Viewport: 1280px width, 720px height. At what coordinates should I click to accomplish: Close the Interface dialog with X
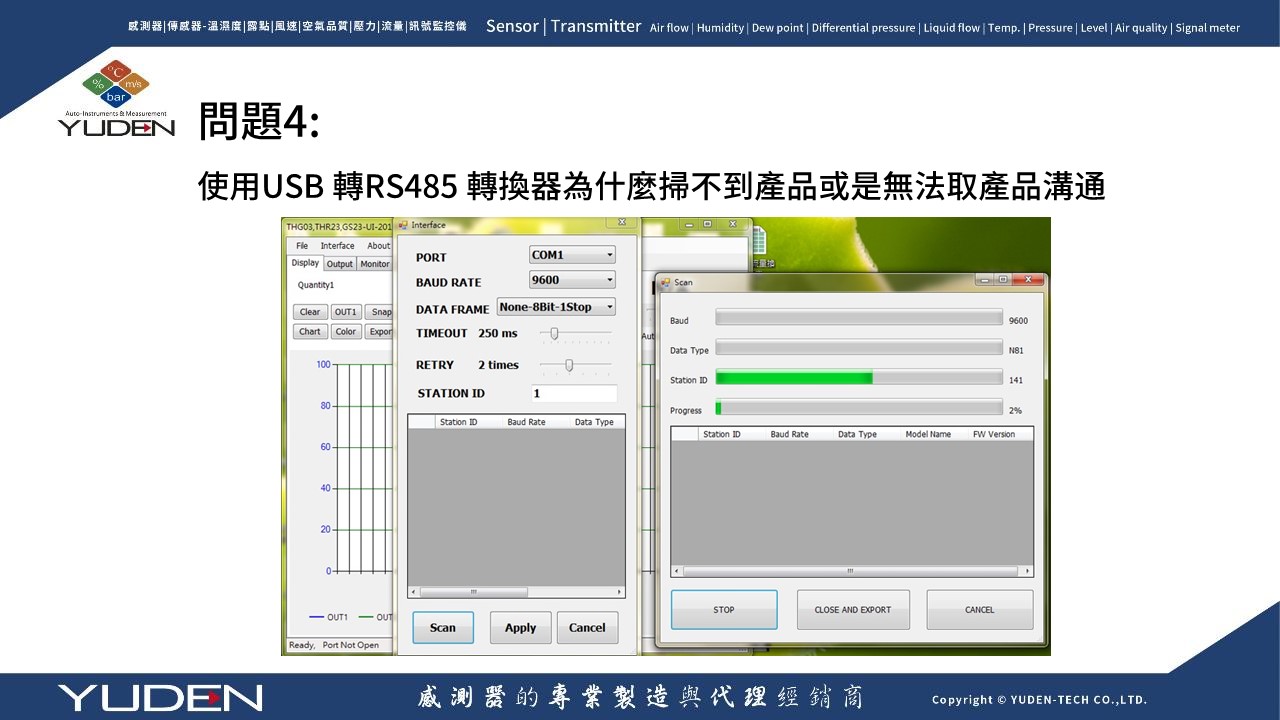coord(622,223)
